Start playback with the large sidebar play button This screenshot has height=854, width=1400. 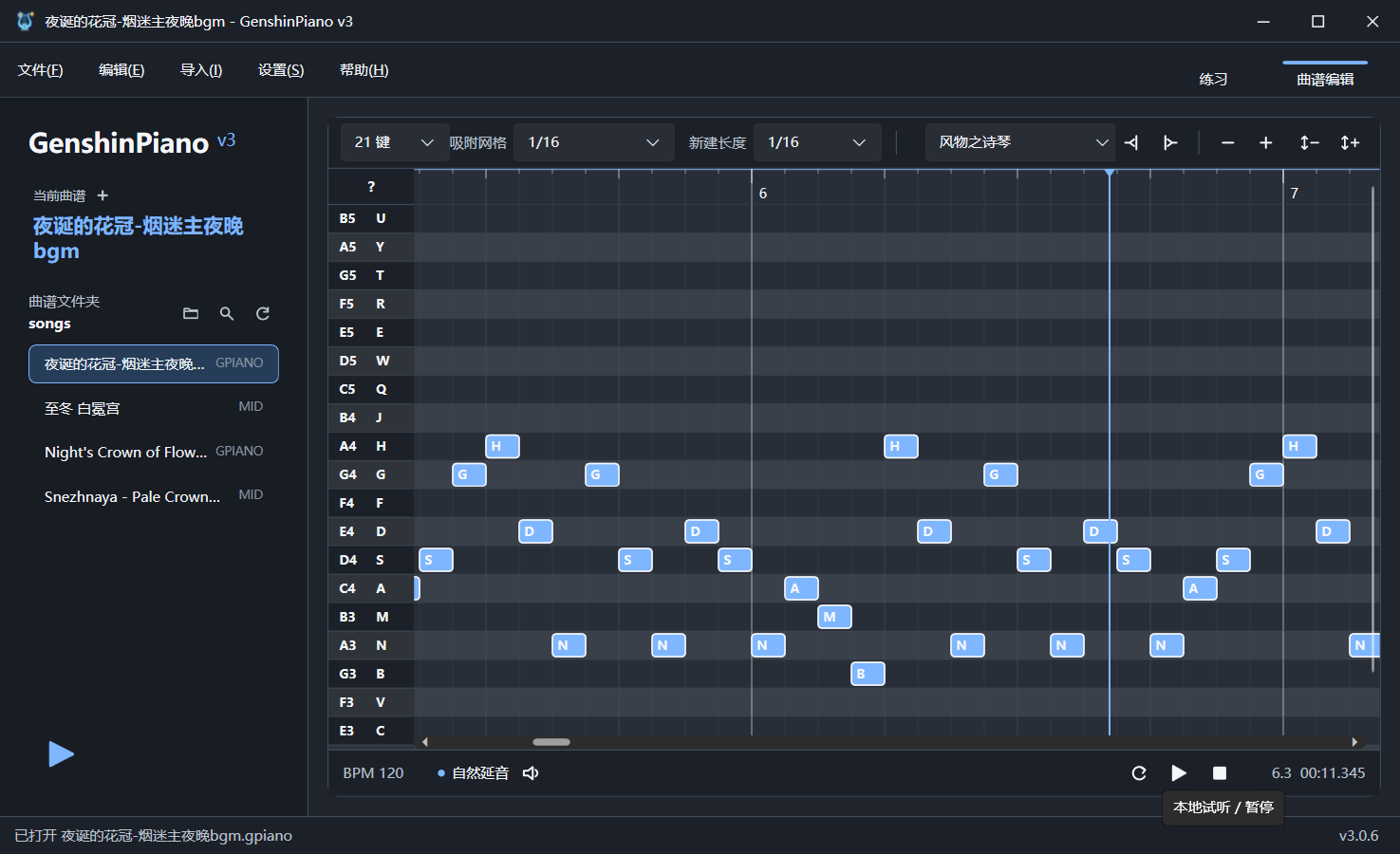(x=61, y=754)
